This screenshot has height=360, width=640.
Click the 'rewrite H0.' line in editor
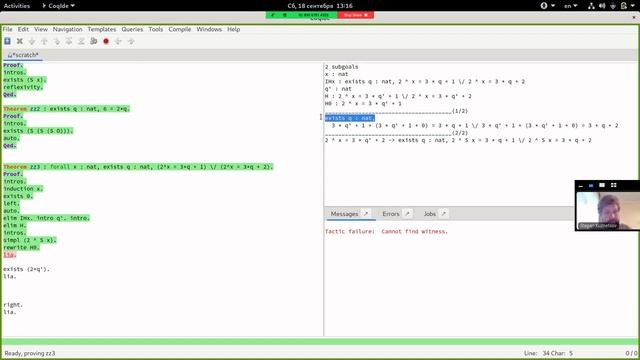tap(22, 247)
